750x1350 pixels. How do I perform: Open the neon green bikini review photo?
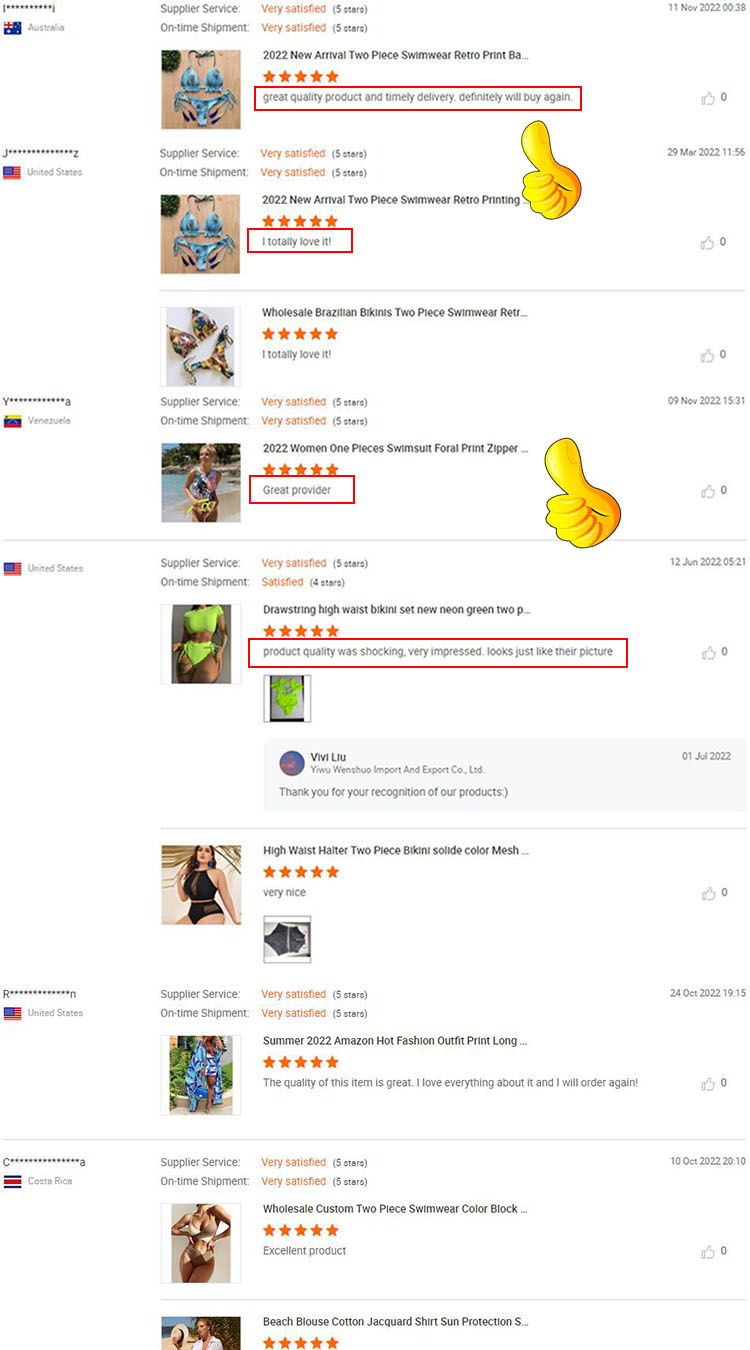(287, 698)
